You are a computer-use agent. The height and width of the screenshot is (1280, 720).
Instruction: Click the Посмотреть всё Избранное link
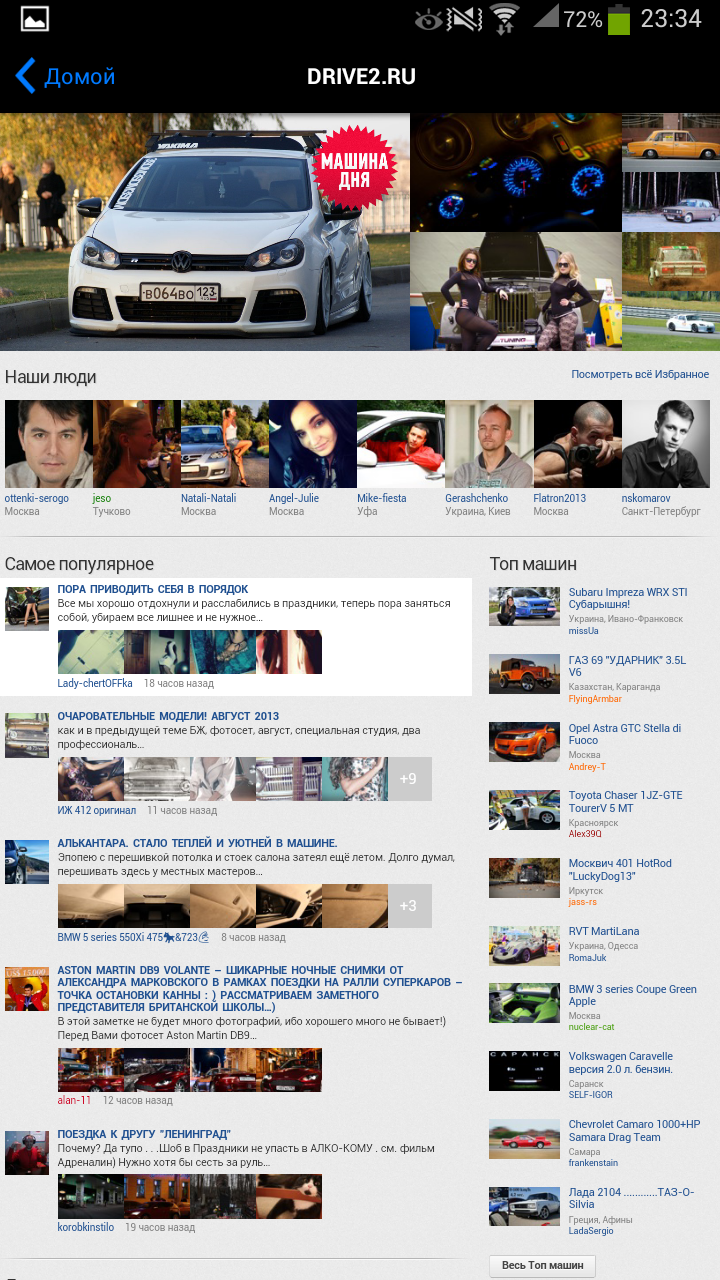pos(640,374)
